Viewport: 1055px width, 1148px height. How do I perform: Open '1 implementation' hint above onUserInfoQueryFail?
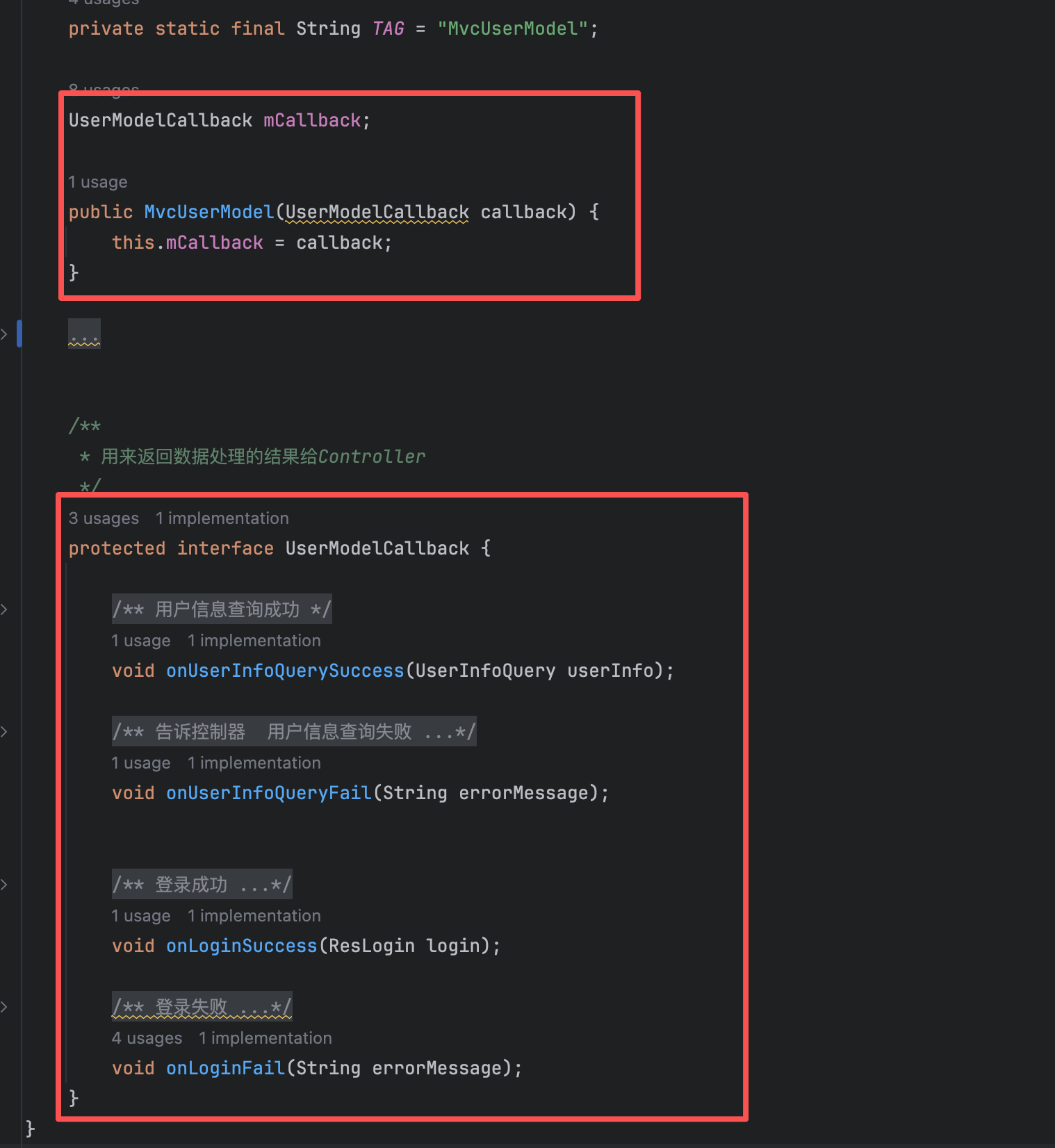coord(254,763)
